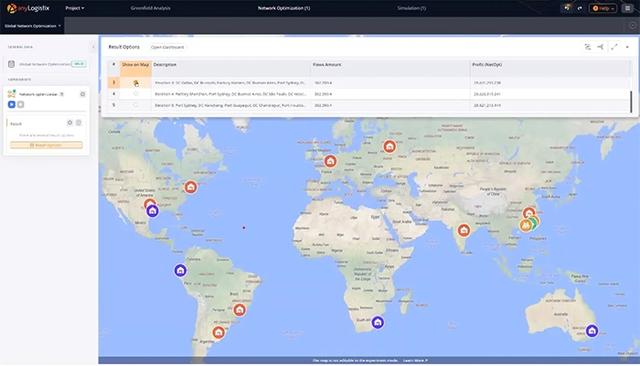This screenshot has height=366, width=640.
Task: Open the Project dropdown menu
Action: pos(75,8)
